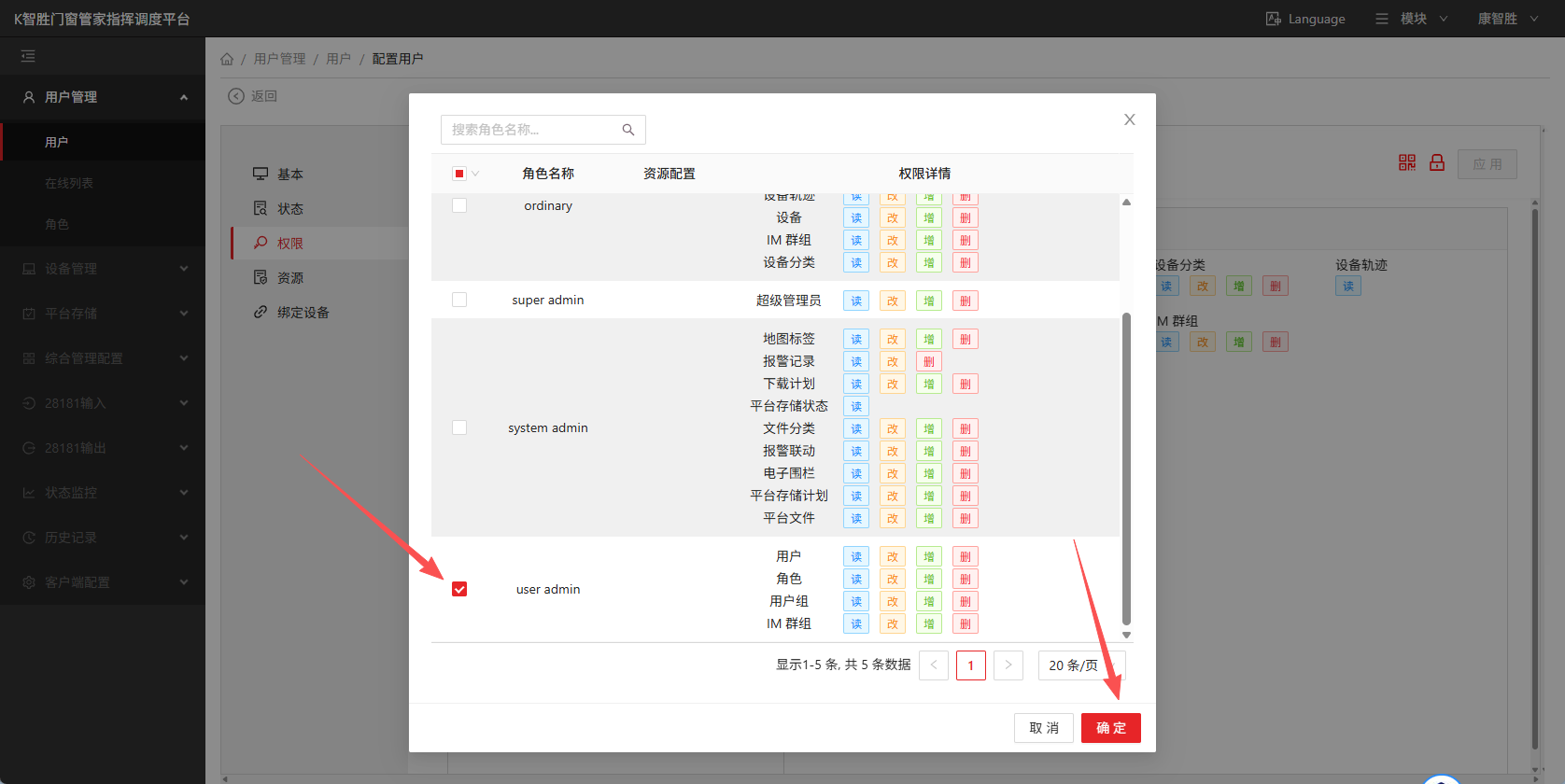
Task: Select the system admin role checkbox
Action: click(459, 427)
